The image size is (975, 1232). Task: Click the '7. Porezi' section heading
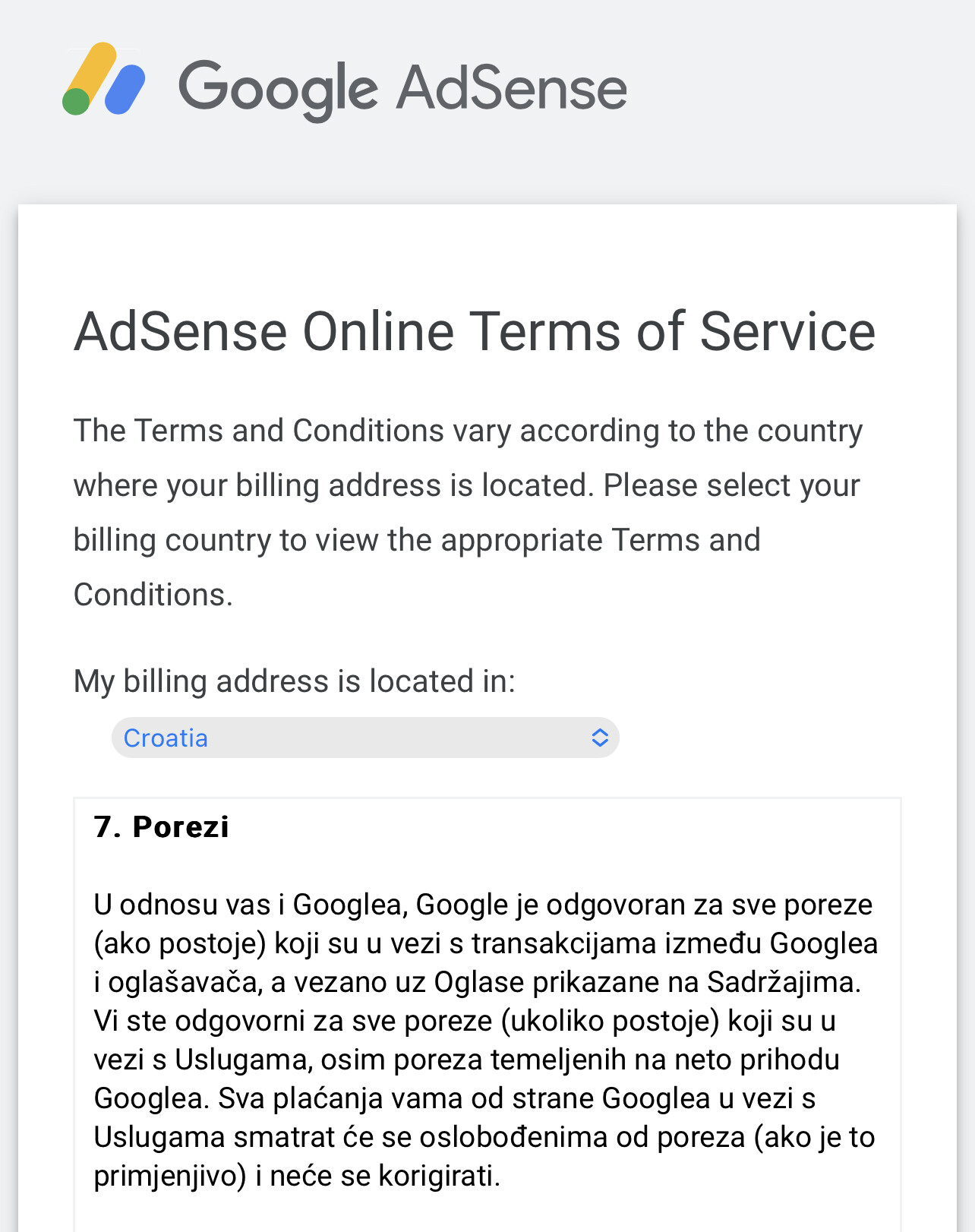click(x=161, y=826)
